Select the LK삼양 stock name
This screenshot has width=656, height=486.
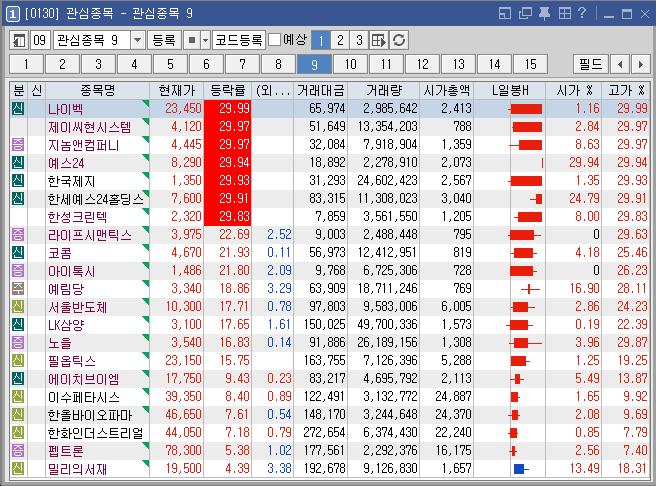[66, 325]
